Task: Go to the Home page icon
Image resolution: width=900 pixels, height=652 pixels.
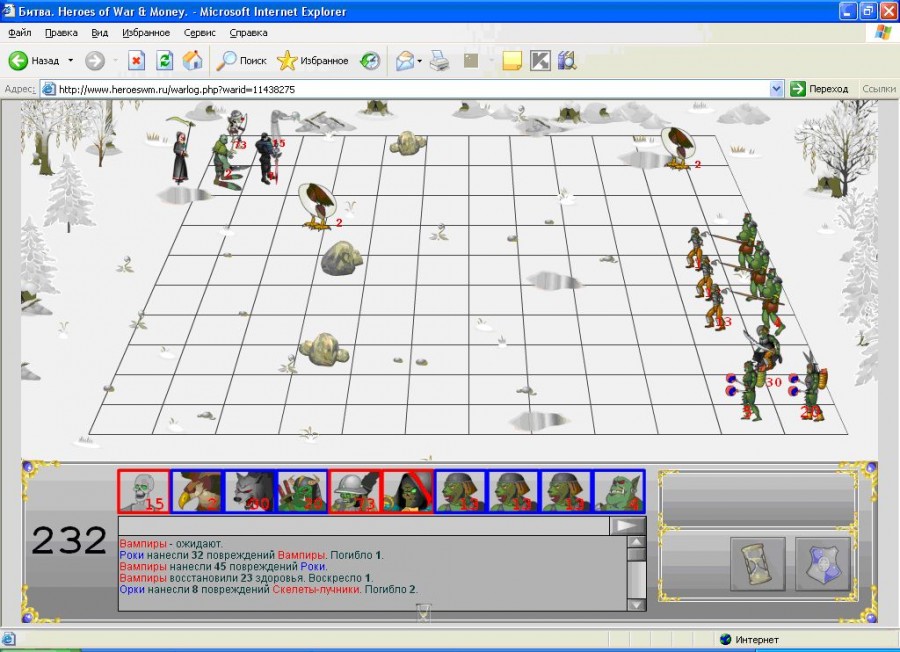Action: pyautogui.click(x=192, y=60)
